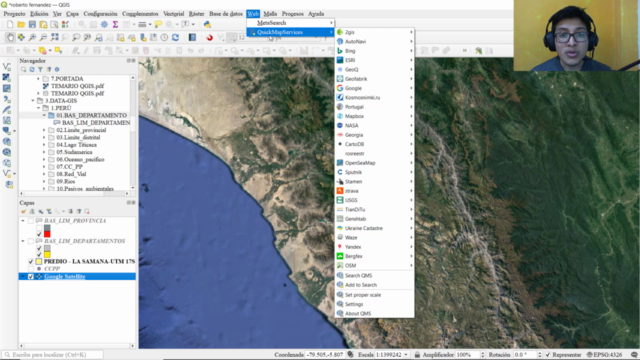Create a new project with blank page icon
Screen dimensions: 640x360
(10, 25)
